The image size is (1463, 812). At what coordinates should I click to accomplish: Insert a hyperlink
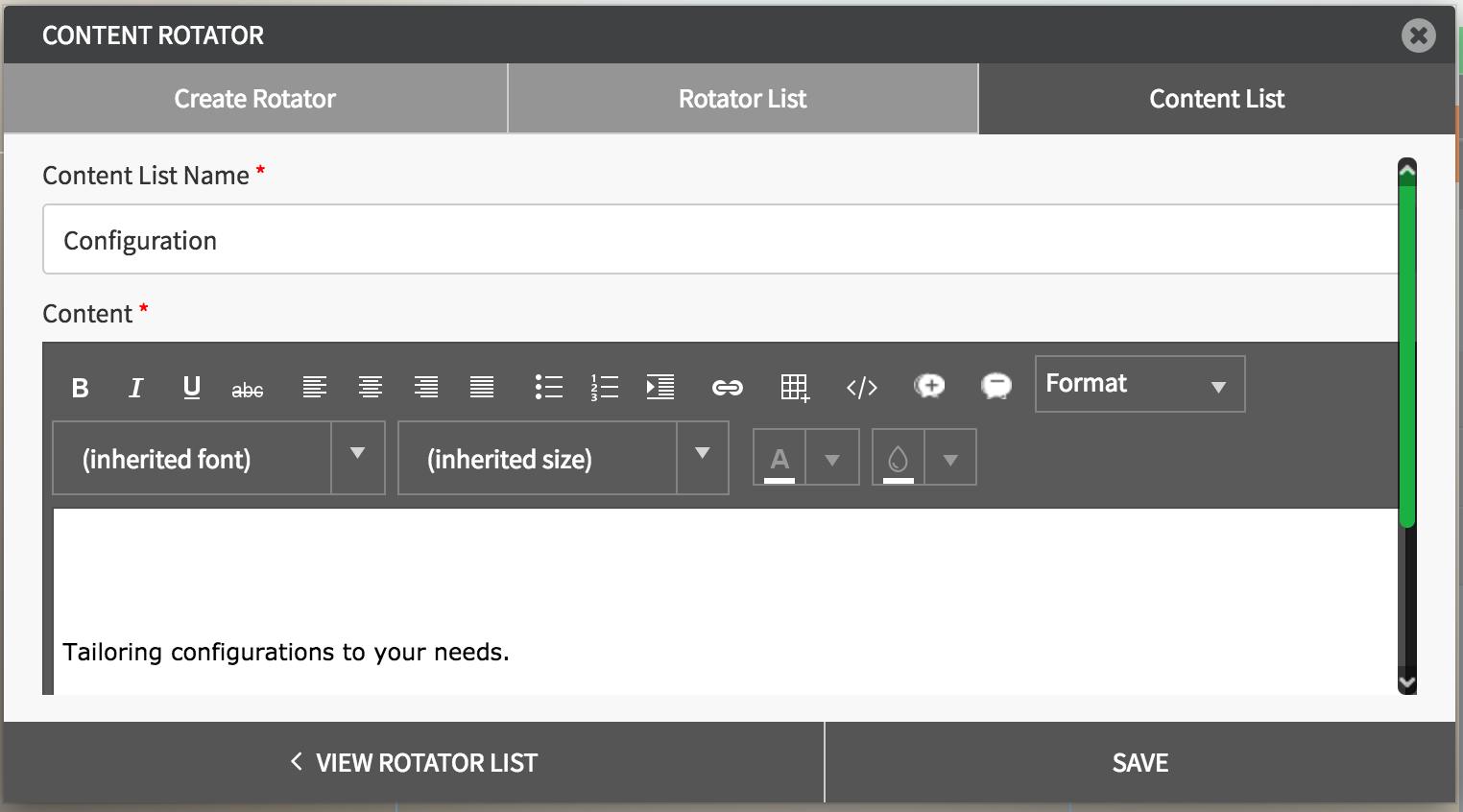point(728,388)
